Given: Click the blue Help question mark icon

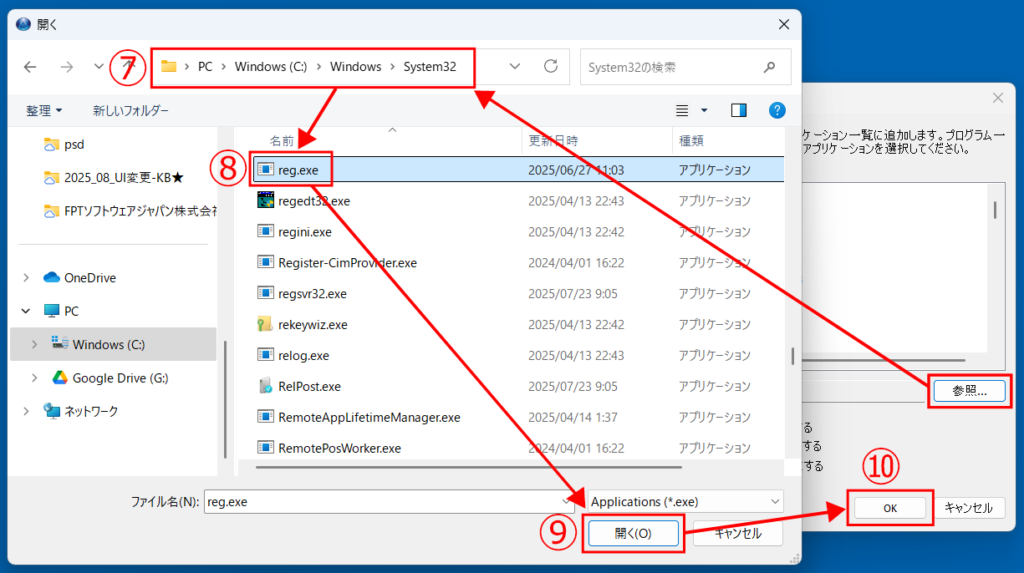Looking at the screenshot, I should pos(777,110).
